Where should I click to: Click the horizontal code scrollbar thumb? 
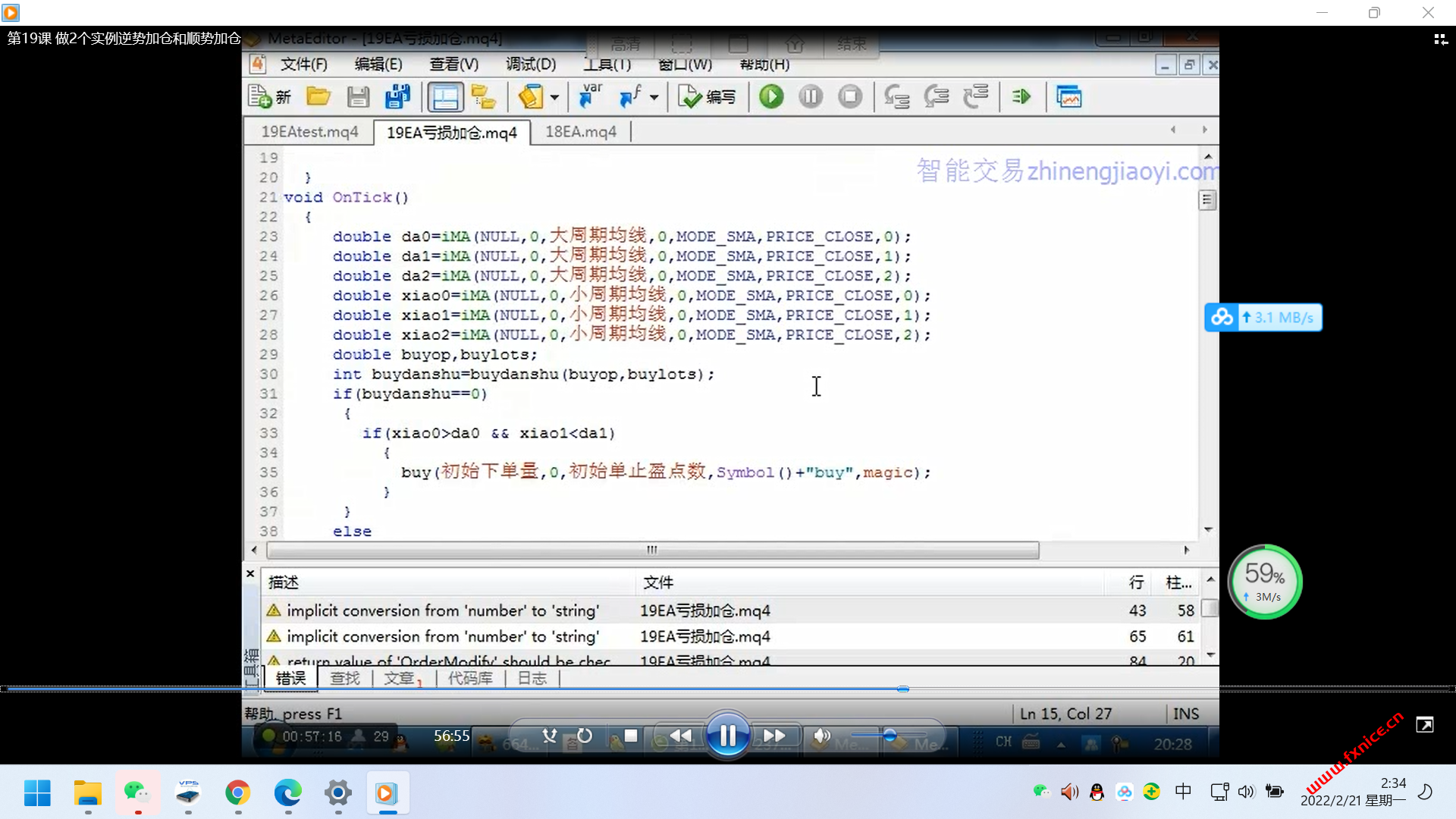[652, 550]
